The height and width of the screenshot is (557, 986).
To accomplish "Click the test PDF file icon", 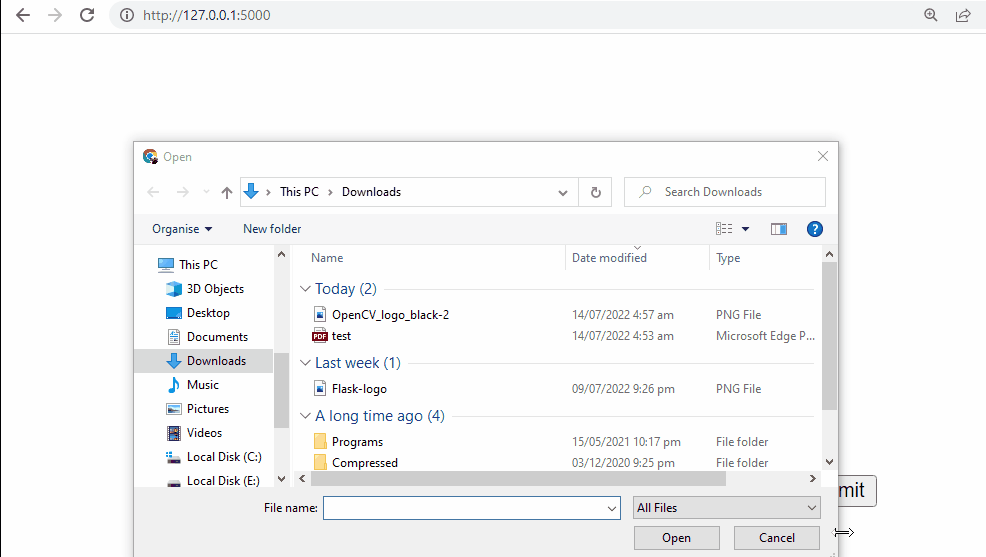I will (x=320, y=336).
